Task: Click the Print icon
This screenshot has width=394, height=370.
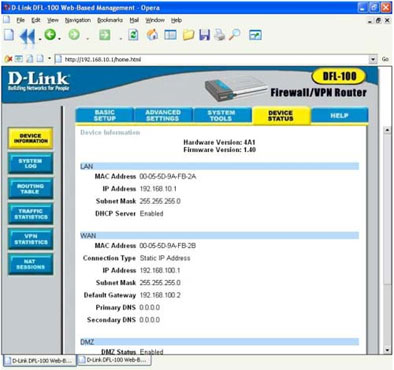Action: point(219,35)
